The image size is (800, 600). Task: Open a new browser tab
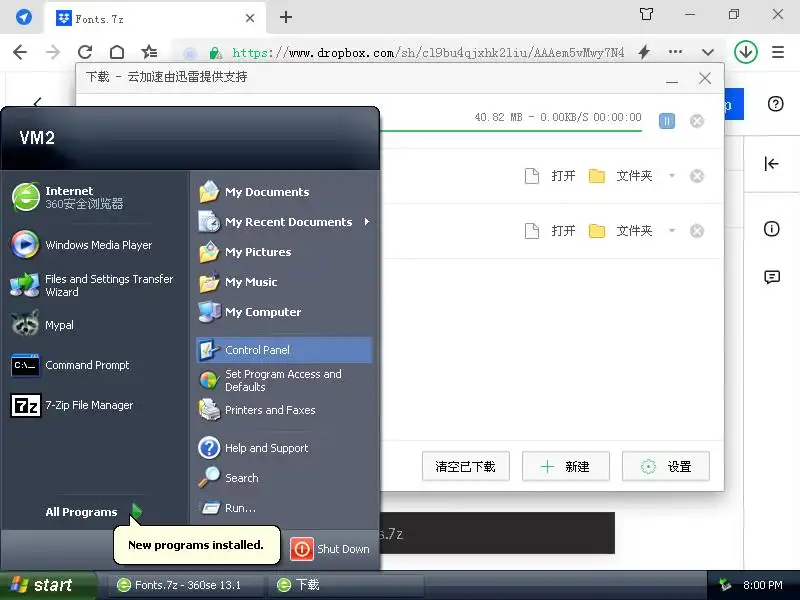pos(286,17)
